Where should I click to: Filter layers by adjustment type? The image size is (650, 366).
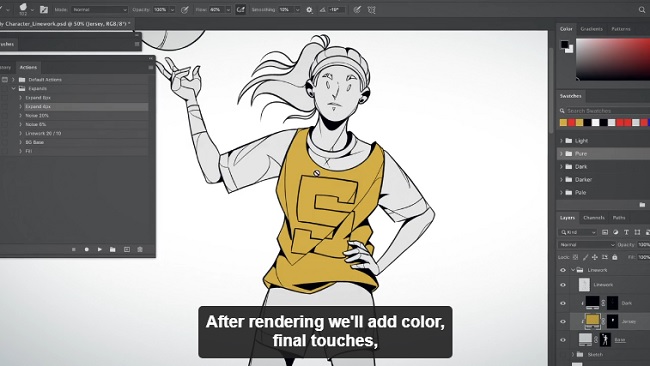coord(616,232)
